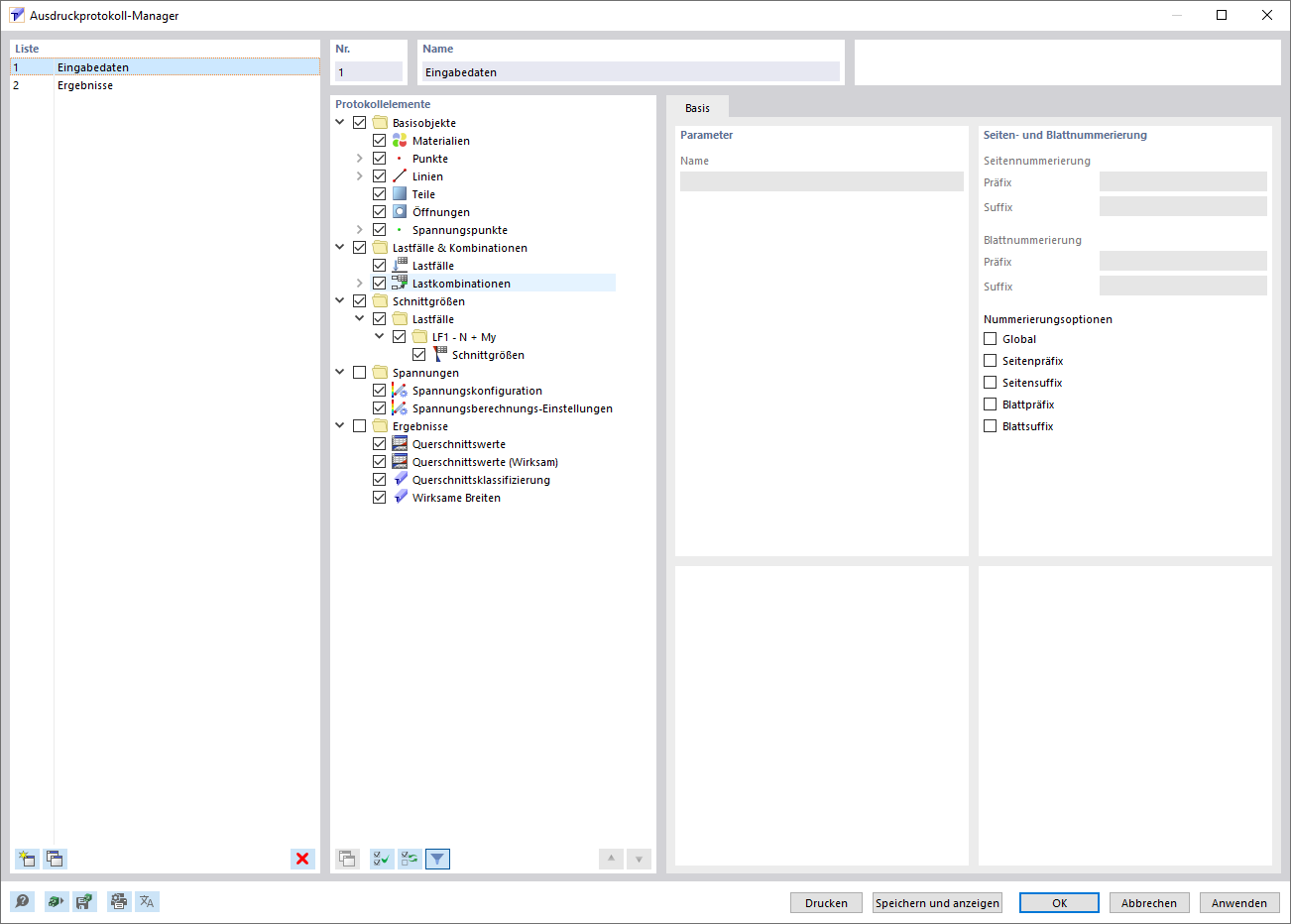Toggle the Ergebnisse folder checkbox
Viewport: 1291px width, 924px height.
click(x=359, y=426)
